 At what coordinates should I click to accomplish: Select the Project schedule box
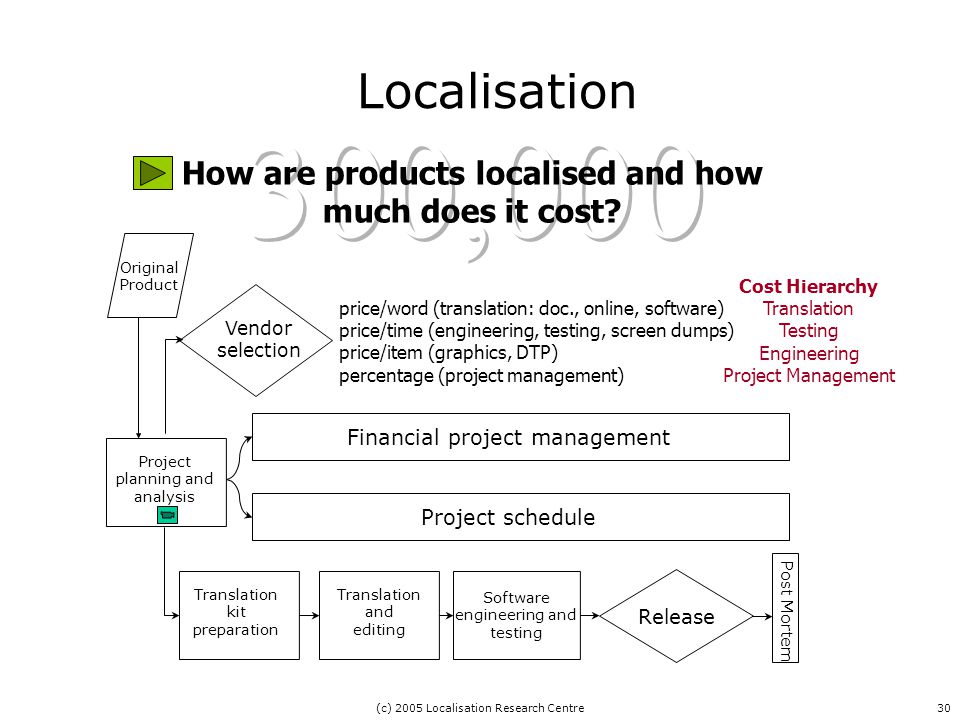pyautogui.click(x=521, y=517)
